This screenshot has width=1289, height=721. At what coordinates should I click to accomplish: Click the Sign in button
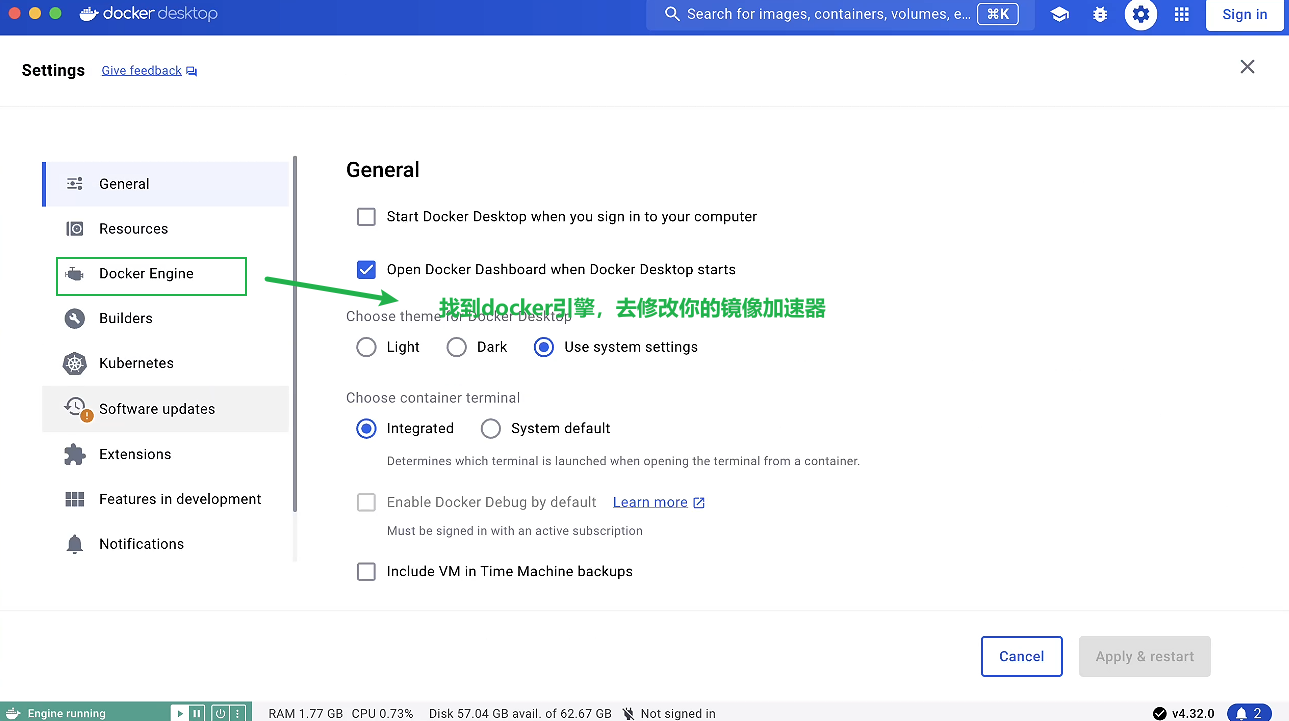pyautogui.click(x=1245, y=14)
